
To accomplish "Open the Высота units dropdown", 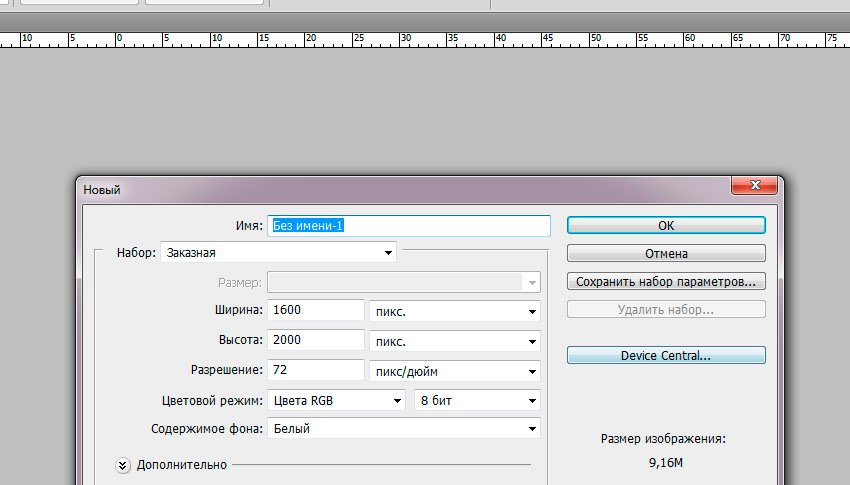I will pos(454,341).
